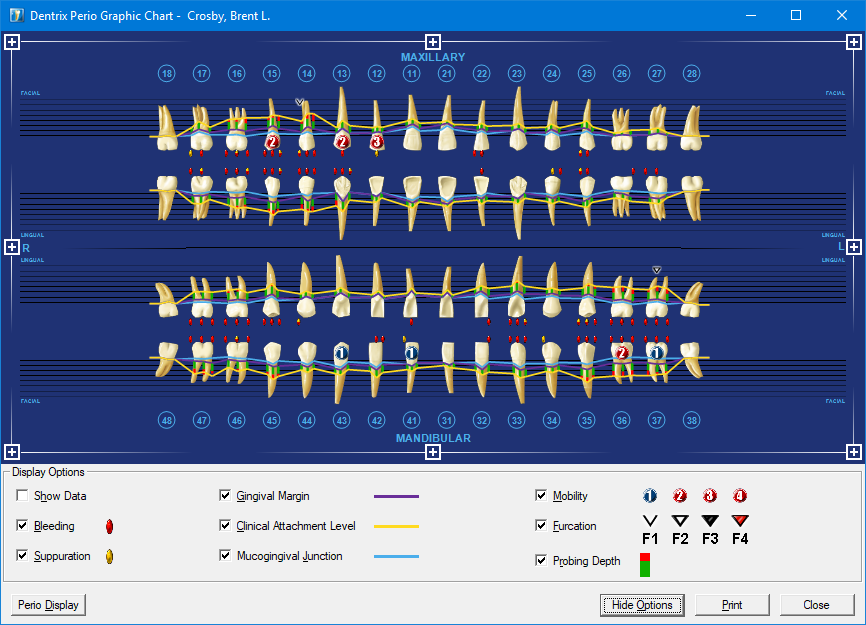Uncheck the Gingival Margin checkbox
The image size is (866, 625).
(225, 496)
